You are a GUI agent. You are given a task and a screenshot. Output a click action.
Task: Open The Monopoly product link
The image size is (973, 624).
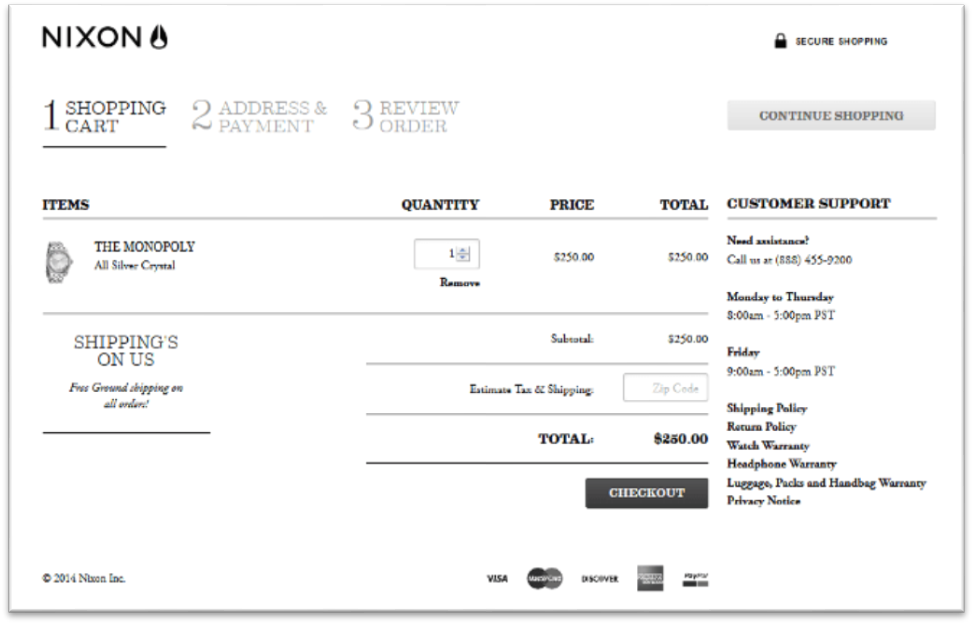(x=145, y=247)
